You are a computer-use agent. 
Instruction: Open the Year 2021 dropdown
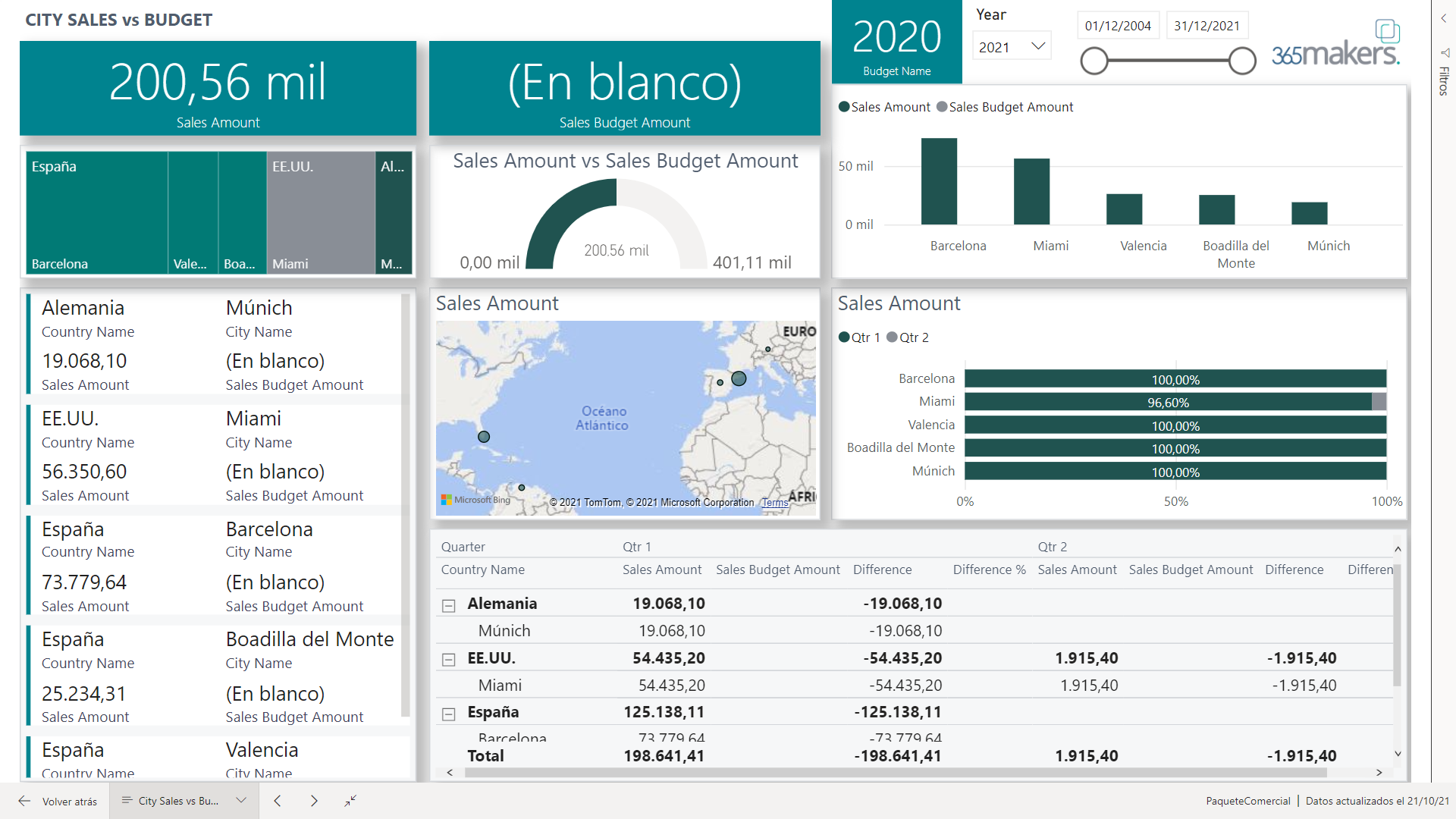coord(1012,47)
